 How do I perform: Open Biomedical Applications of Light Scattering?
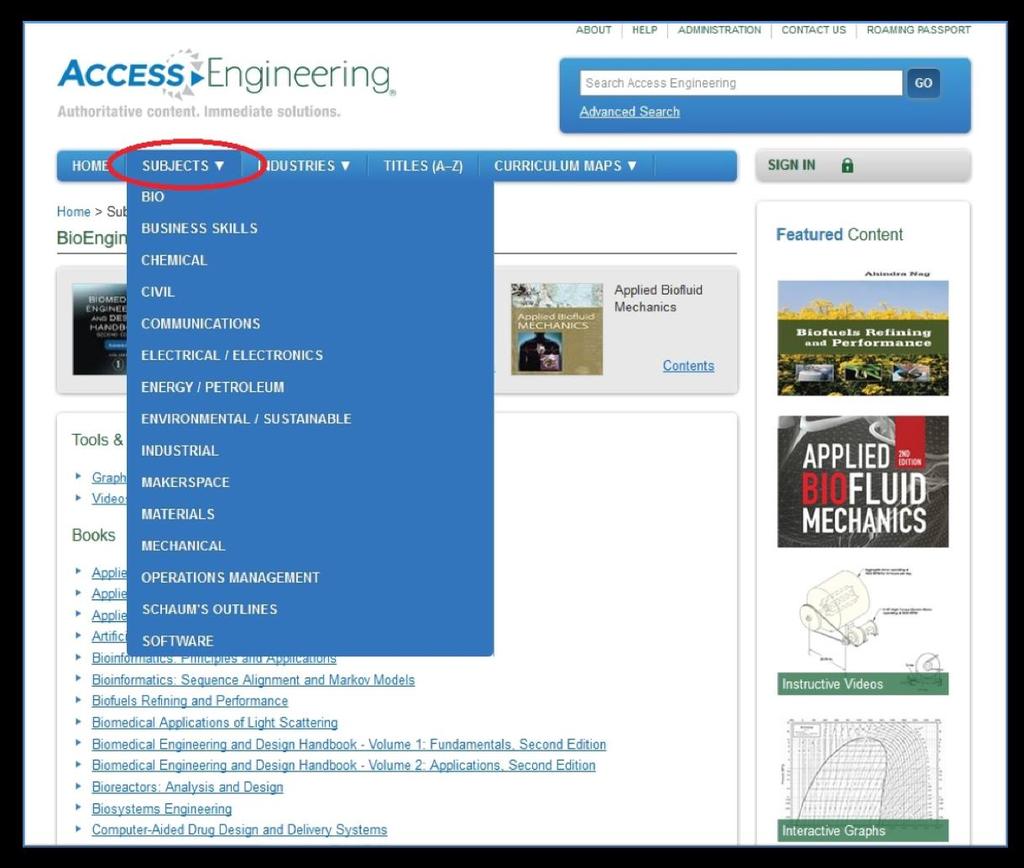point(215,722)
